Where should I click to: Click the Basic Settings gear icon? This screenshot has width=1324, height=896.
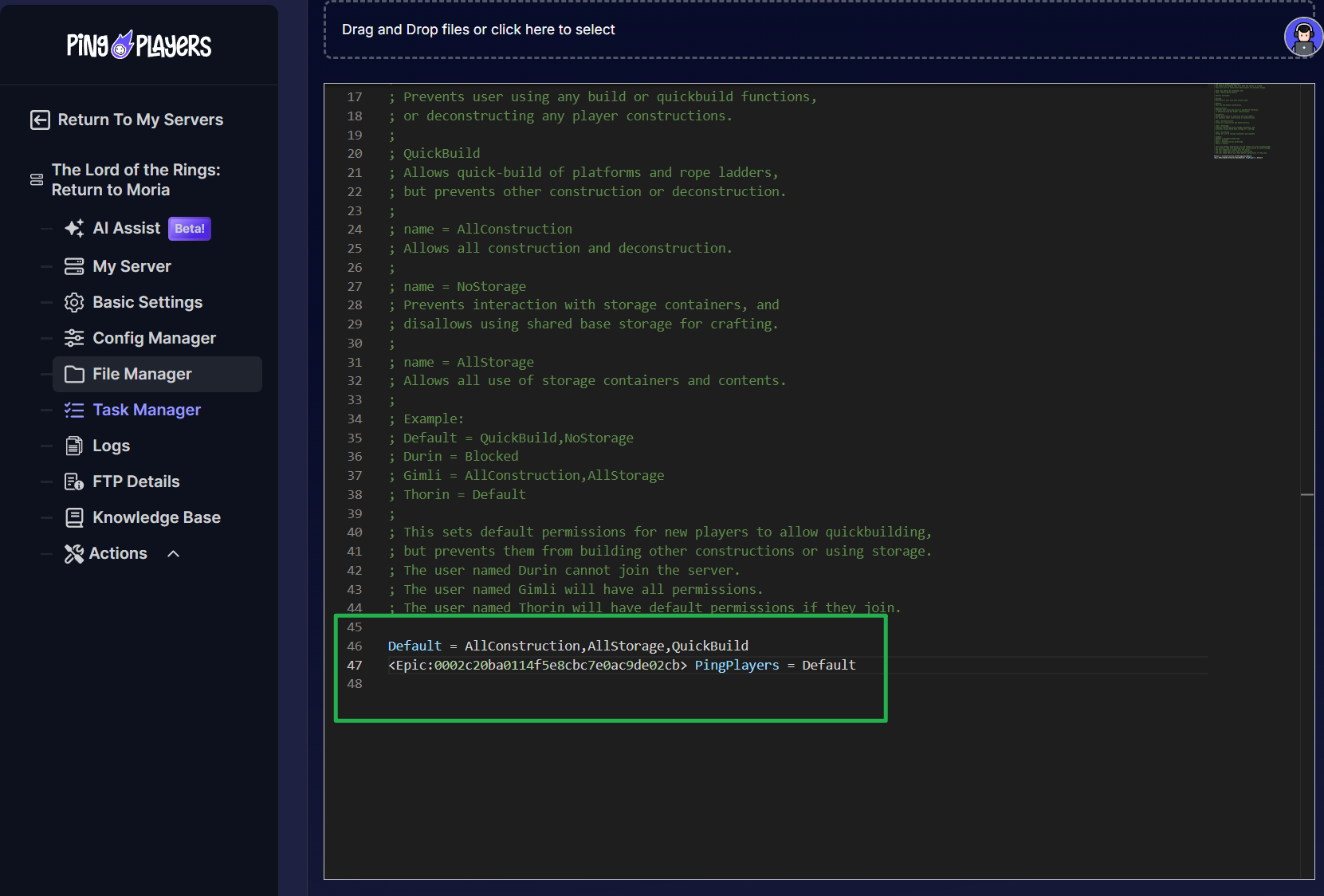pyautogui.click(x=74, y=302)
